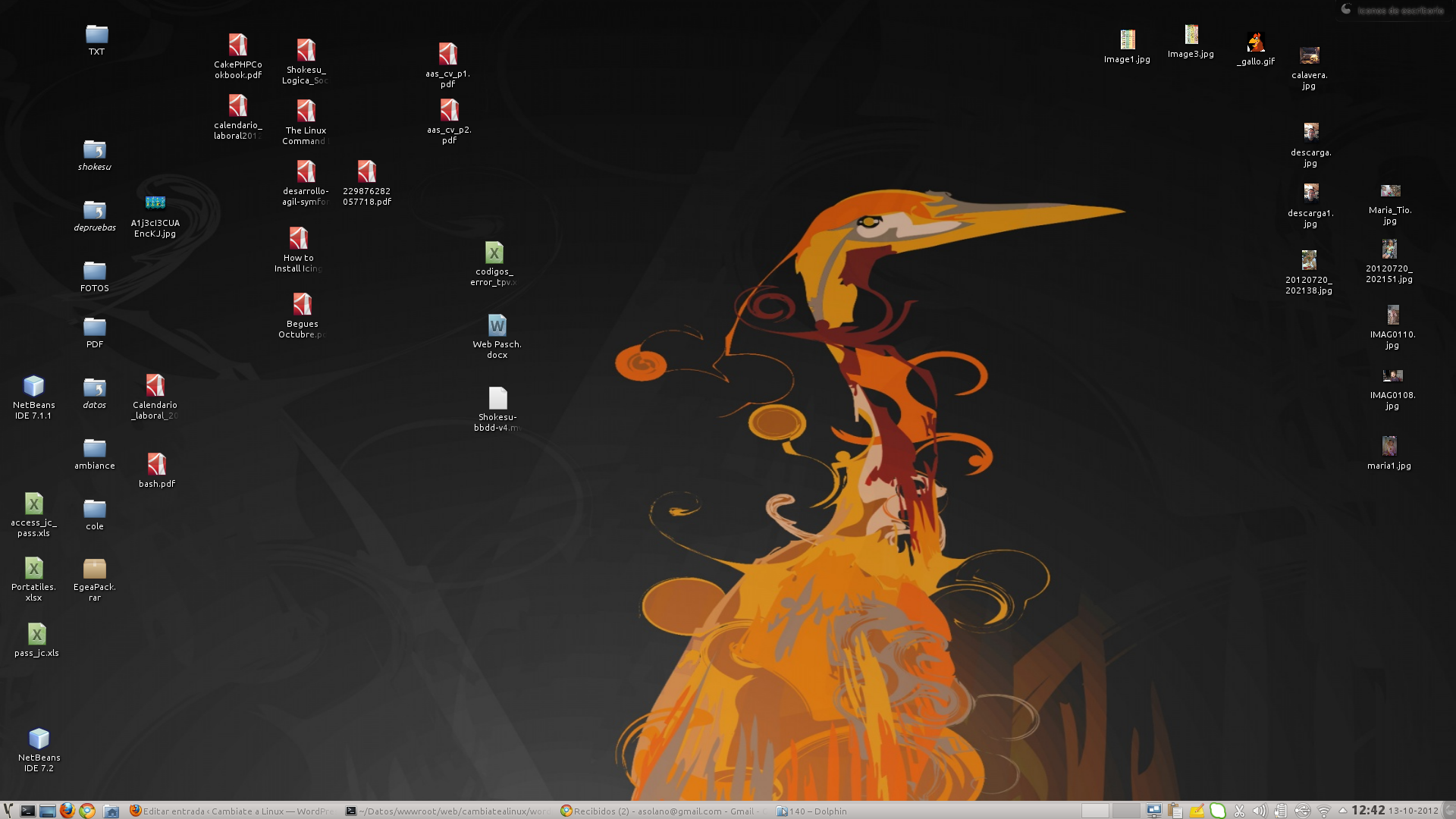This screenshot has height=819, width=1456.
Task: Switch to terminal ~/Datos/wwwroot task
Action: pyautogui.click(x=447, y=811)
